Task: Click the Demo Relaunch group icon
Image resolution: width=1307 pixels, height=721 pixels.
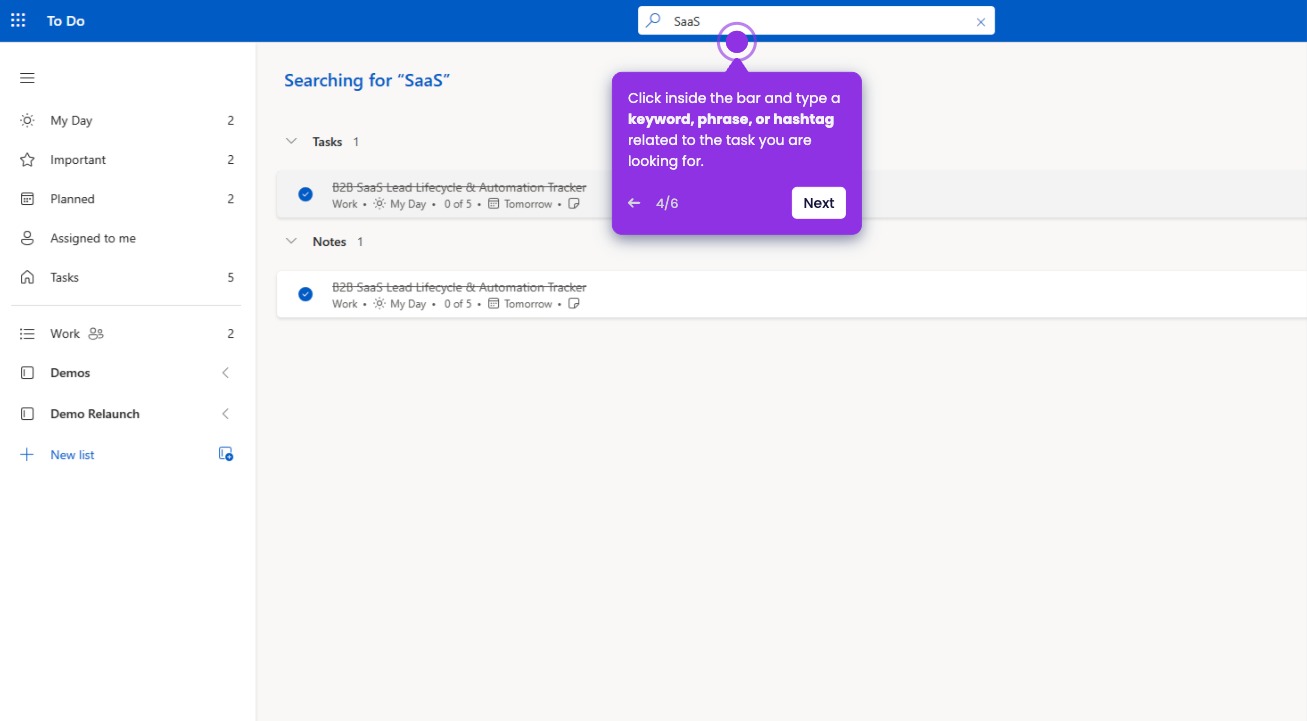Action: coord(27,414)
